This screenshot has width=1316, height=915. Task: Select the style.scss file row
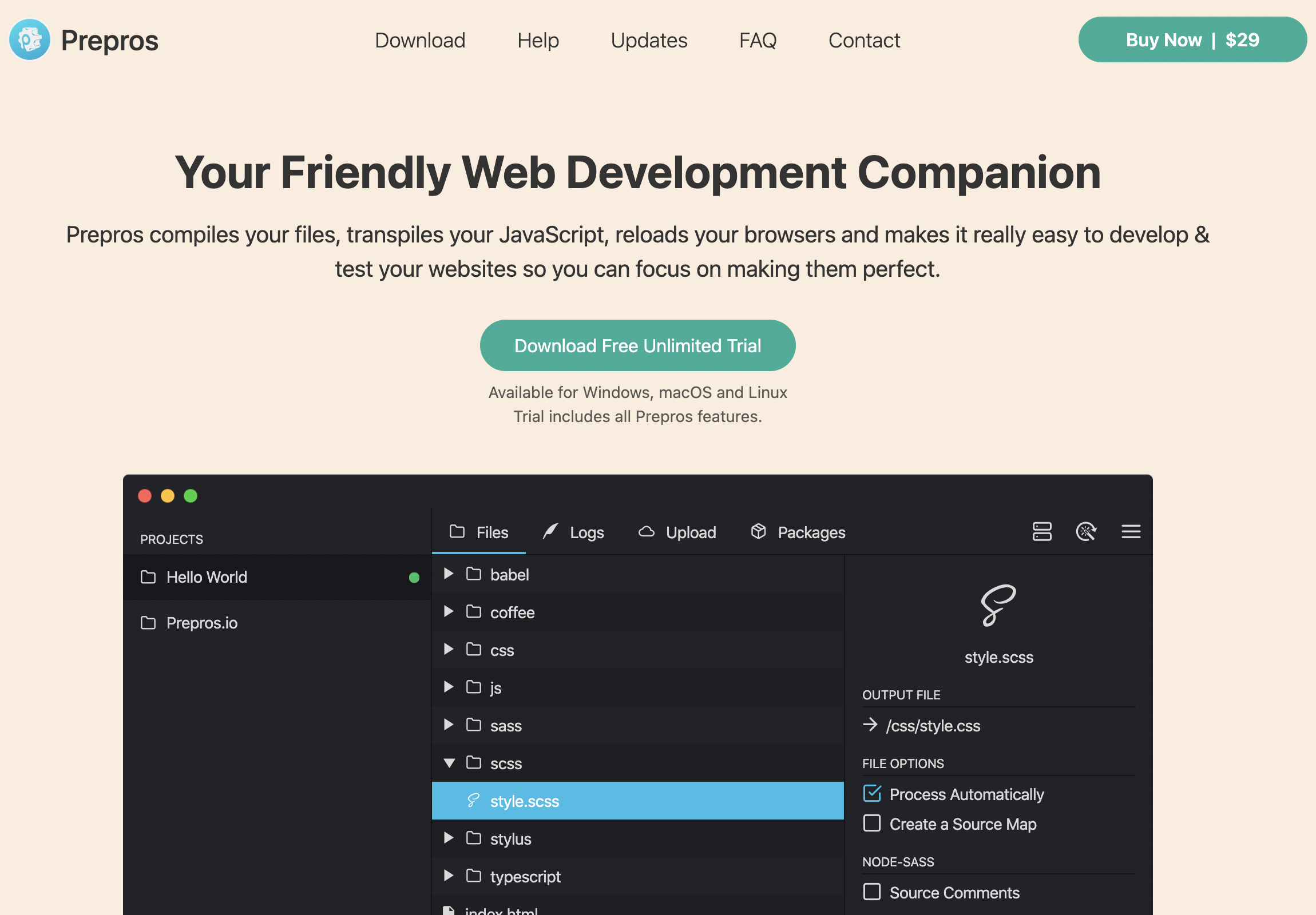tap(637, 801)
